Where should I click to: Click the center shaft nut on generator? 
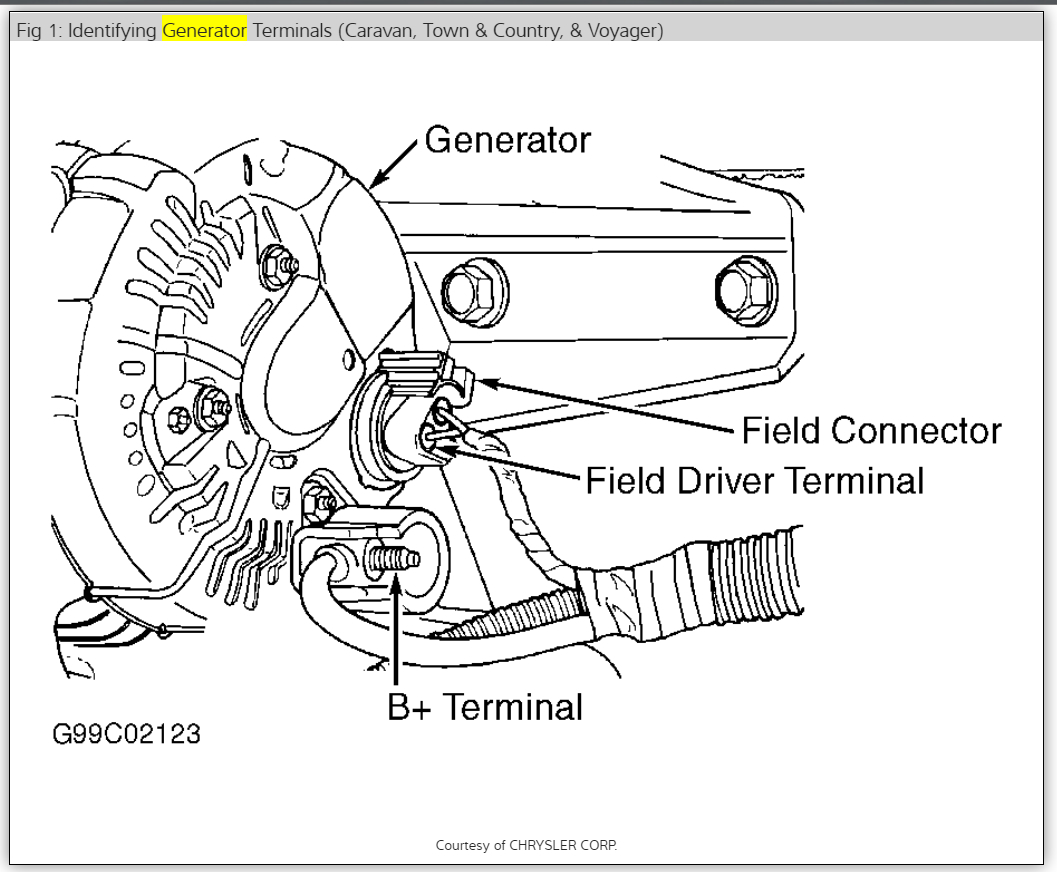[x=212, y=408]
